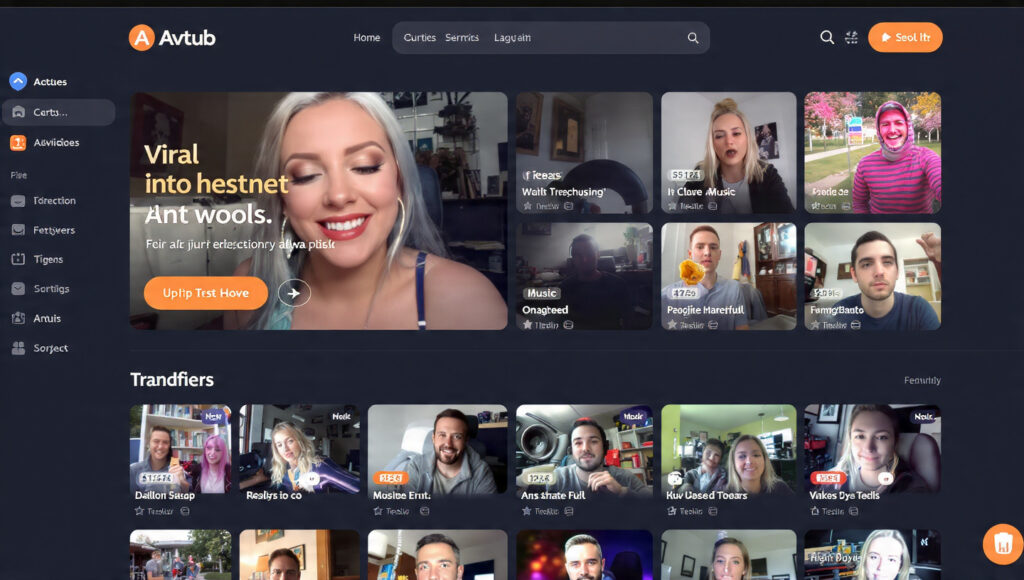Open the It Clove Music video thumbnail
Image resolution: width=1024 pixels, height=580 pixels.
pos(728,152)
